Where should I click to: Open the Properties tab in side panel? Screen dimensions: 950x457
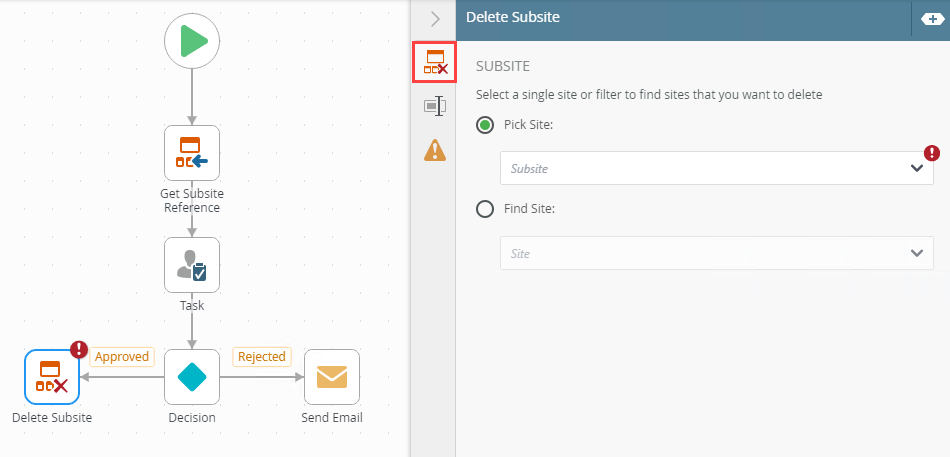pyautogui.click(x=435, y=106)
